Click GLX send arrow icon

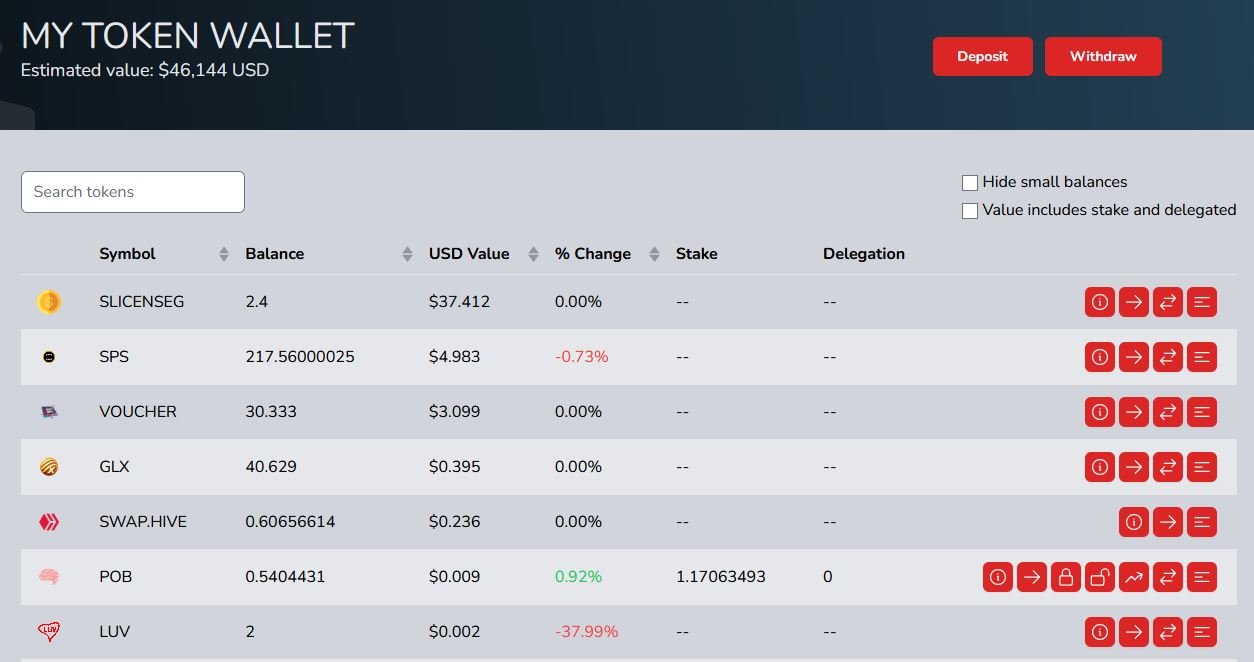pos(1134,467)
